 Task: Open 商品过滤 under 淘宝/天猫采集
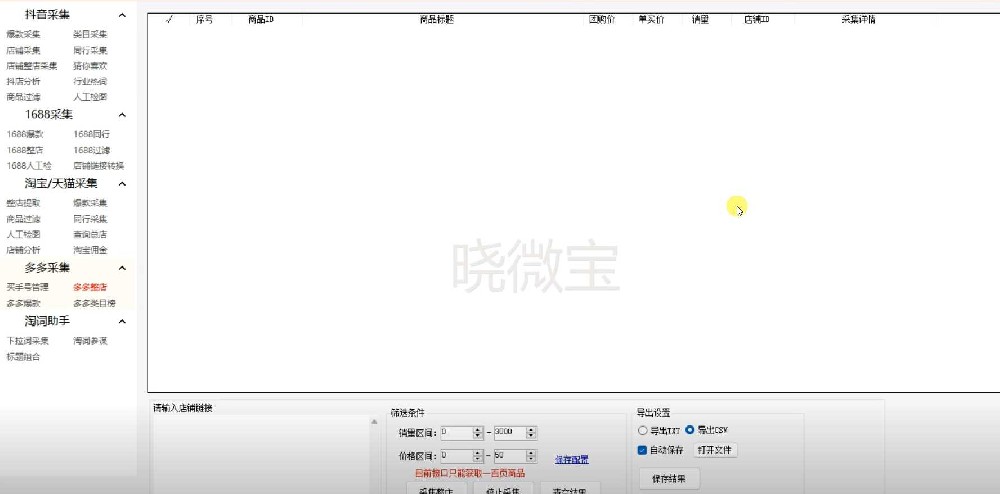tap(24, 219)
